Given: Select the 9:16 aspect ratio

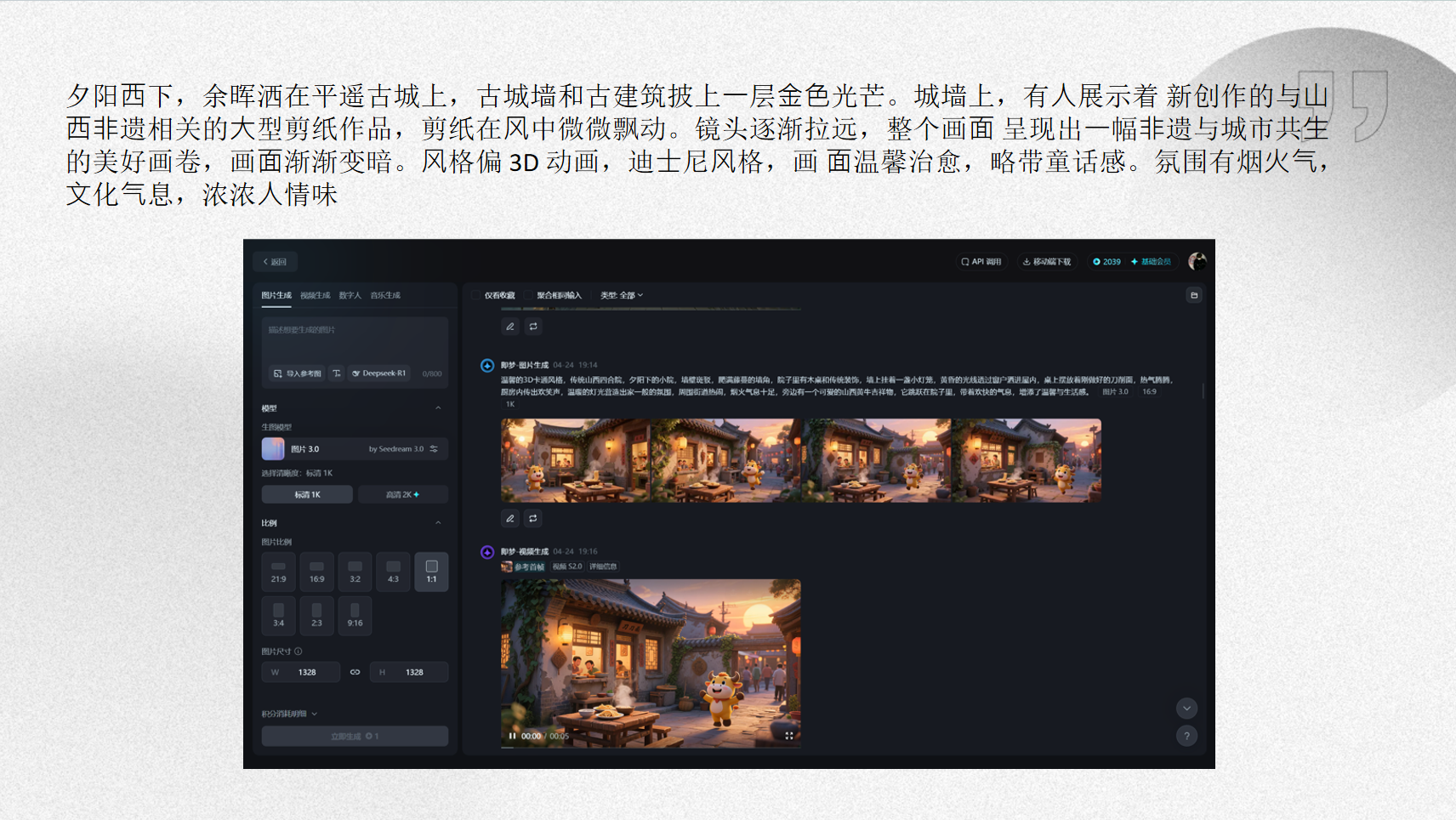Looking at the screenshot, I should point(355,615).
